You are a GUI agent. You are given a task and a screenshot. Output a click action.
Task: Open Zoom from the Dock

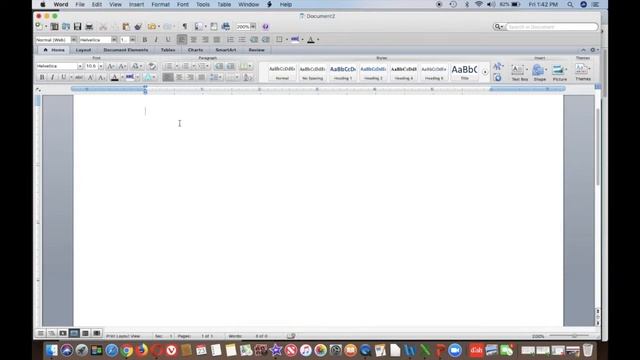pos(455,350)
